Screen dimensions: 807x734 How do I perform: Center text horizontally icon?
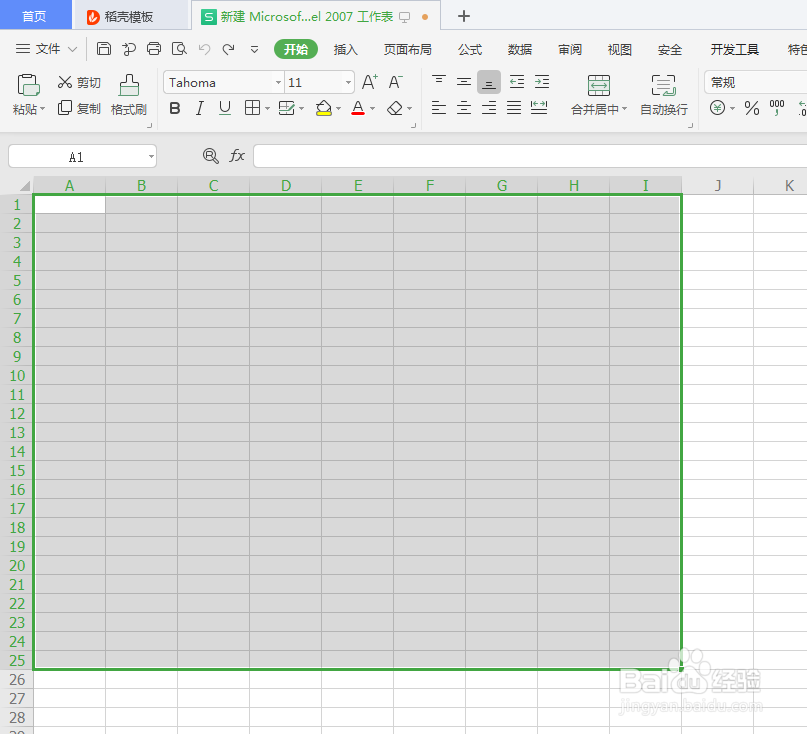[464, 108]
